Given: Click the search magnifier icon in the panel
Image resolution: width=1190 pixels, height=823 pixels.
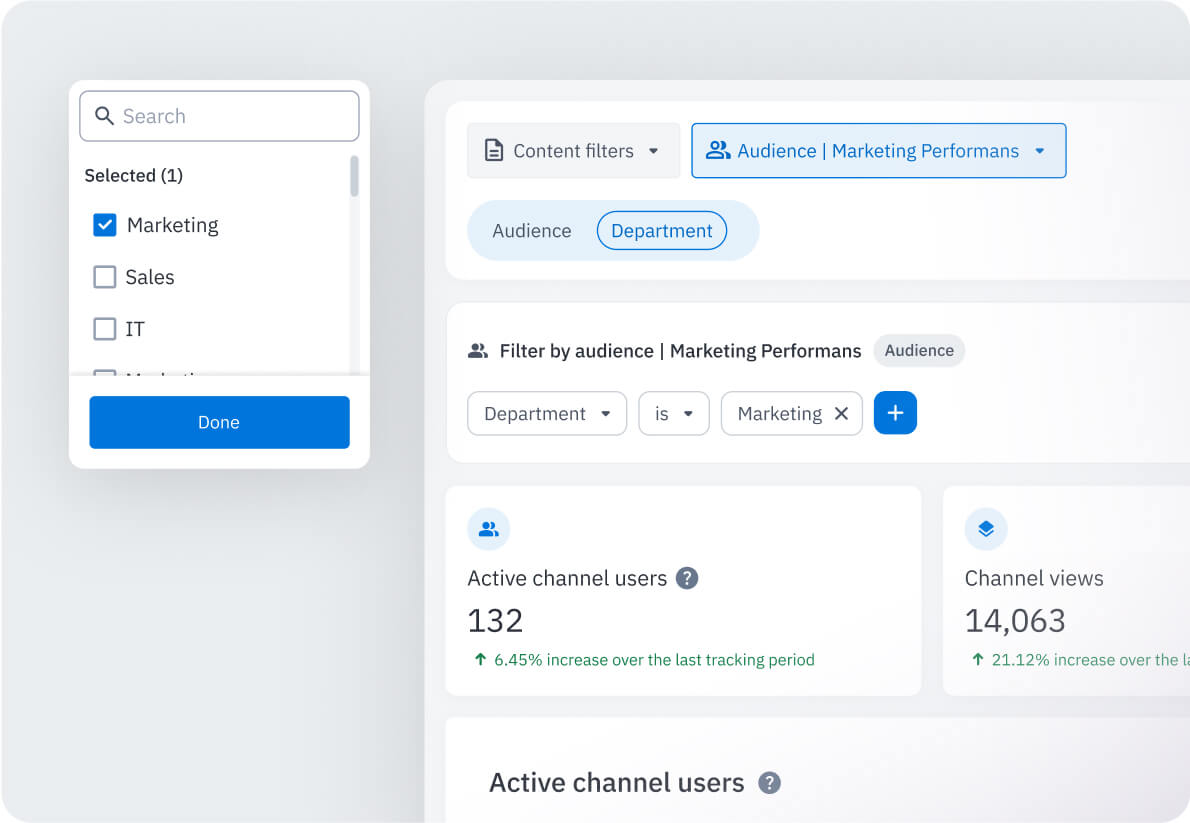Looking at the screenshot, I should point(105,116).
